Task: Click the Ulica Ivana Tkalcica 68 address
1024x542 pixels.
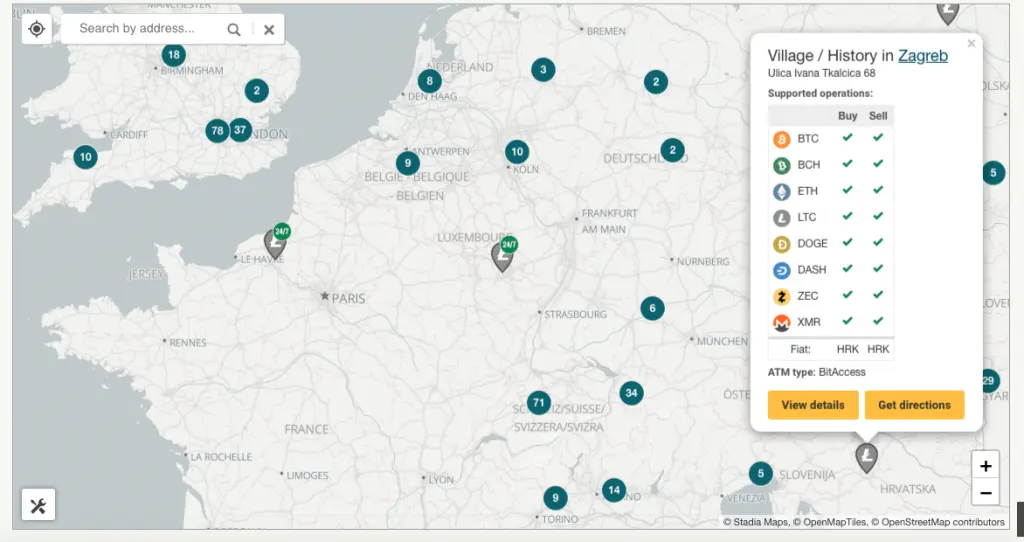Action: [822, 73]
